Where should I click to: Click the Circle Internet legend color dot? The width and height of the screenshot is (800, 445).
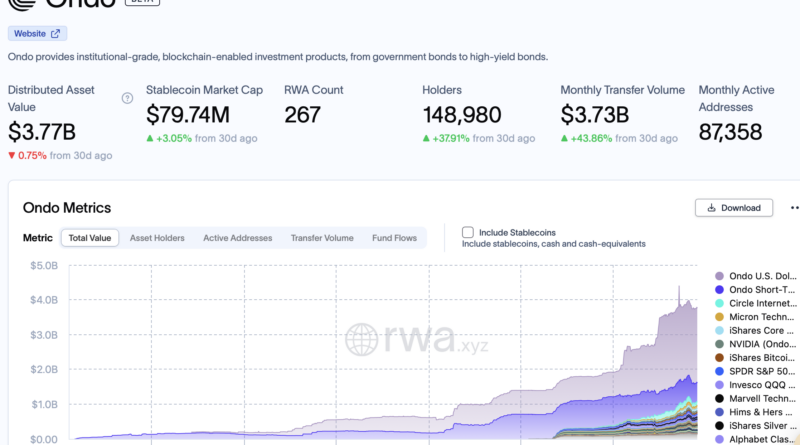click(719, 303)
